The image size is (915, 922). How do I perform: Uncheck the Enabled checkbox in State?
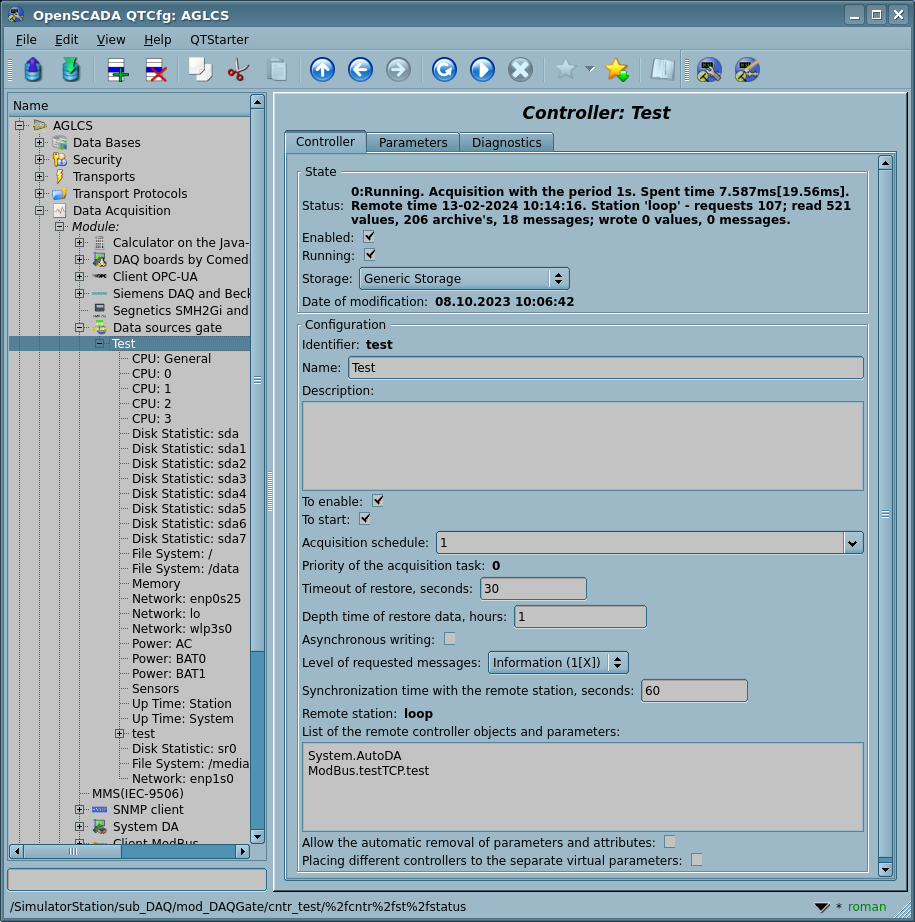coord(369,237)
